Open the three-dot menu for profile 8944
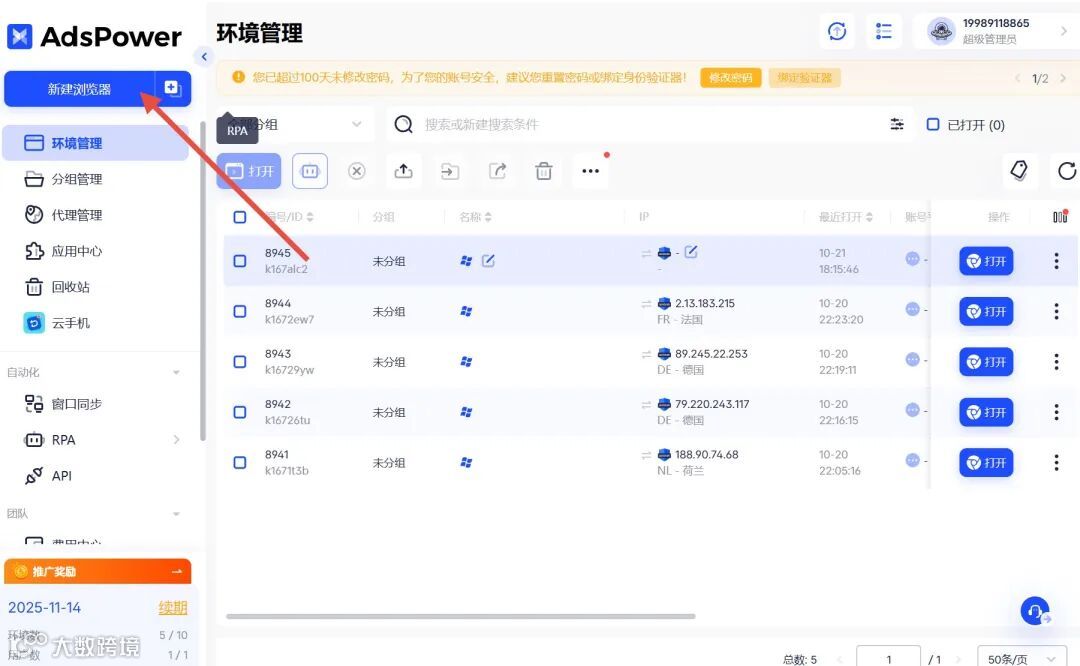Screen dimensions: 1080x666 1056,311
